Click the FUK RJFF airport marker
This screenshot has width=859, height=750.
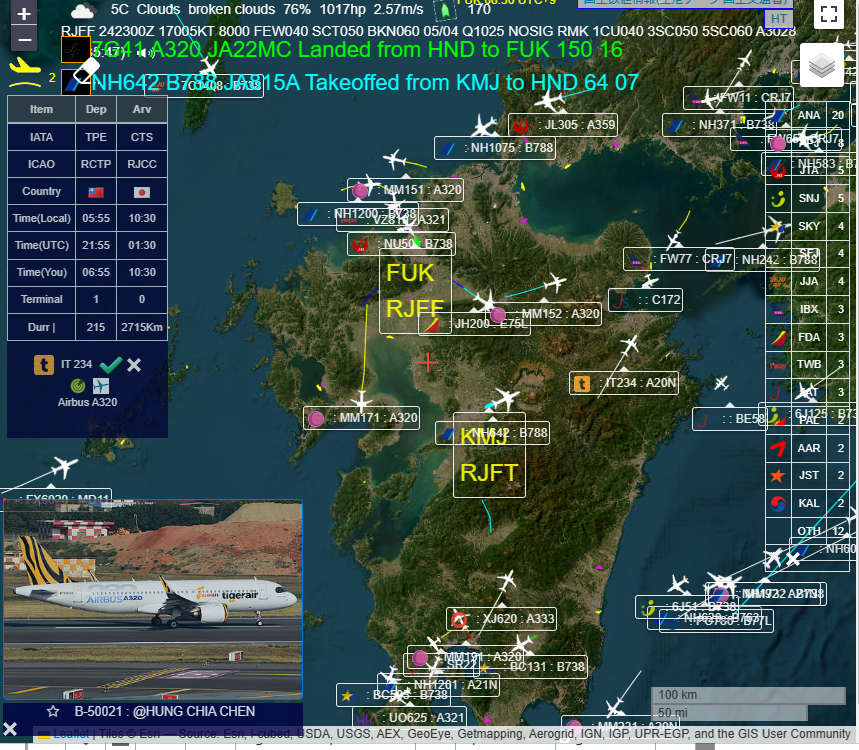tap(415, 291)
